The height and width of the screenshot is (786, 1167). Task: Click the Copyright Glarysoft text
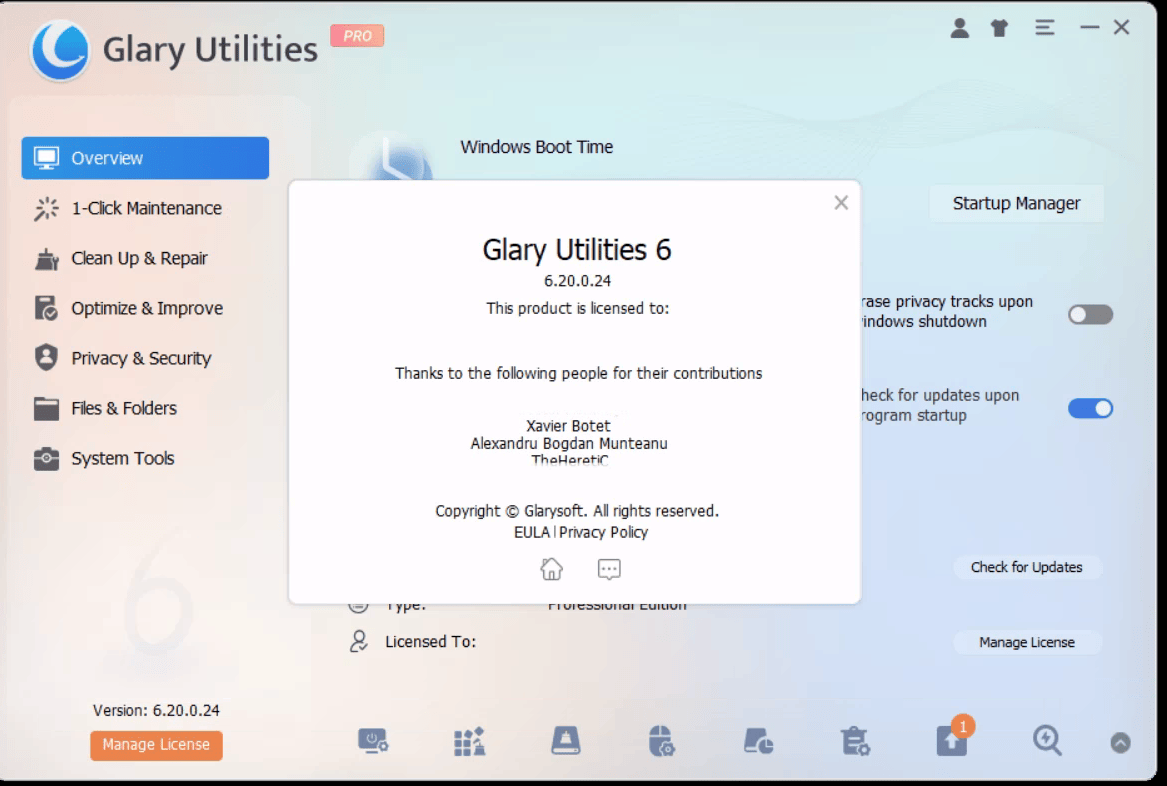577,511
